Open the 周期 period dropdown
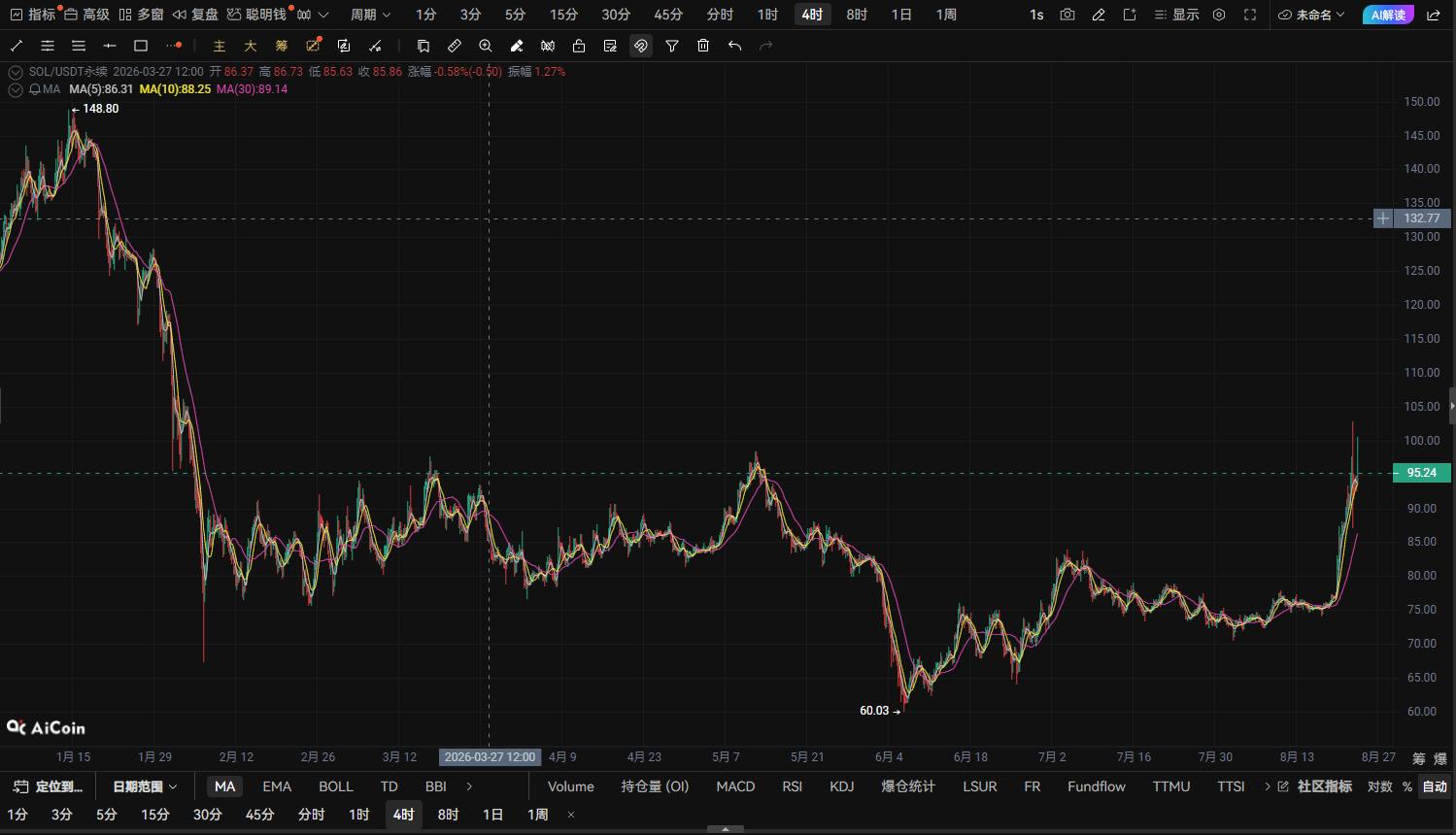 pyautogui.click(x=371, y=15)
